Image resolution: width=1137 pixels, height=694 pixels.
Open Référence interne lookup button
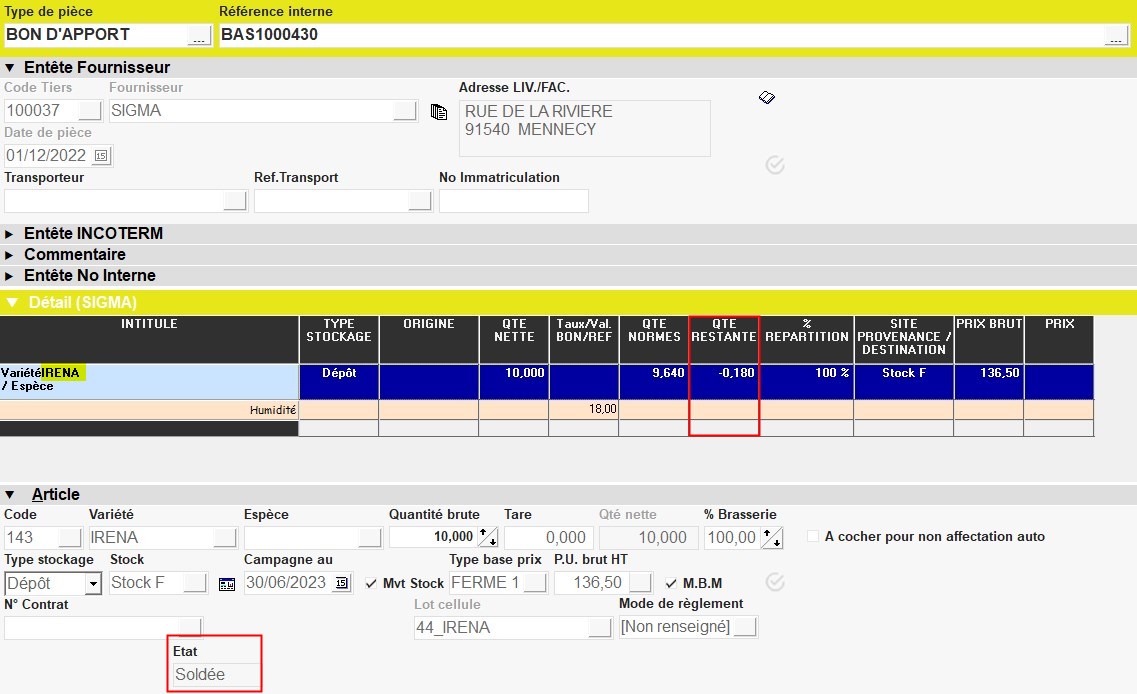pos(1116,35)
